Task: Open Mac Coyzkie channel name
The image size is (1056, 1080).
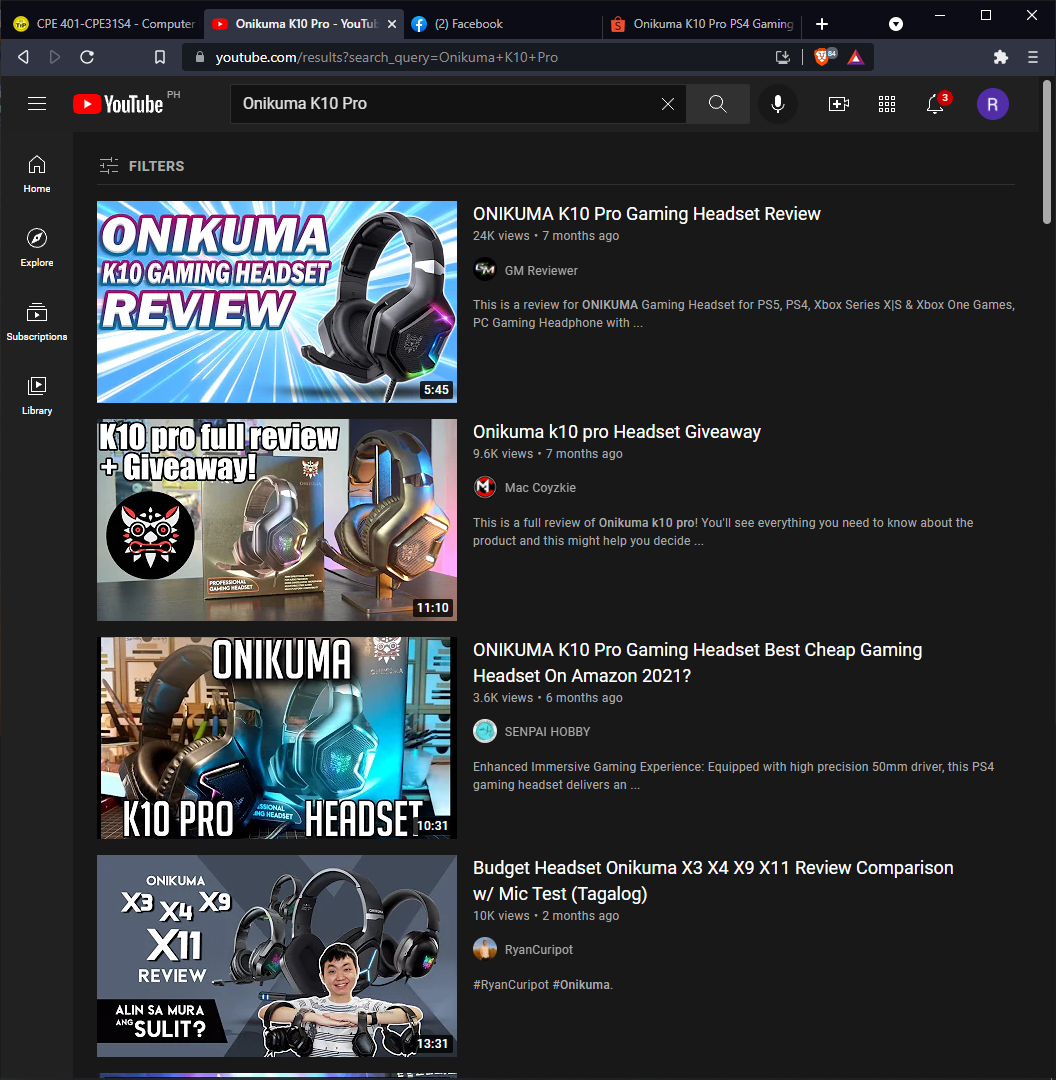Action: coord(540,488)
